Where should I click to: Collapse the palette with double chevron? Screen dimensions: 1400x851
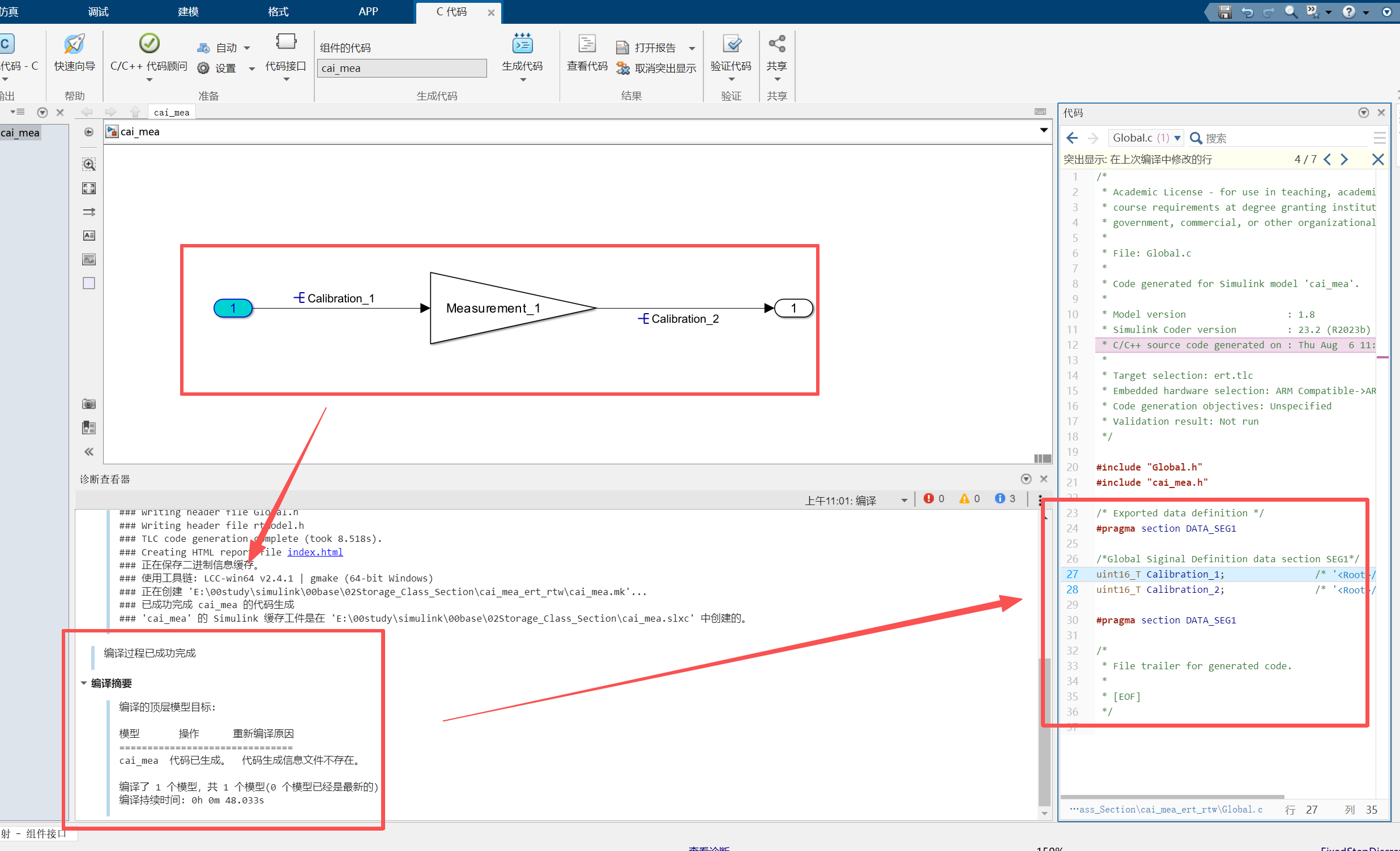[x=89, y=452]
